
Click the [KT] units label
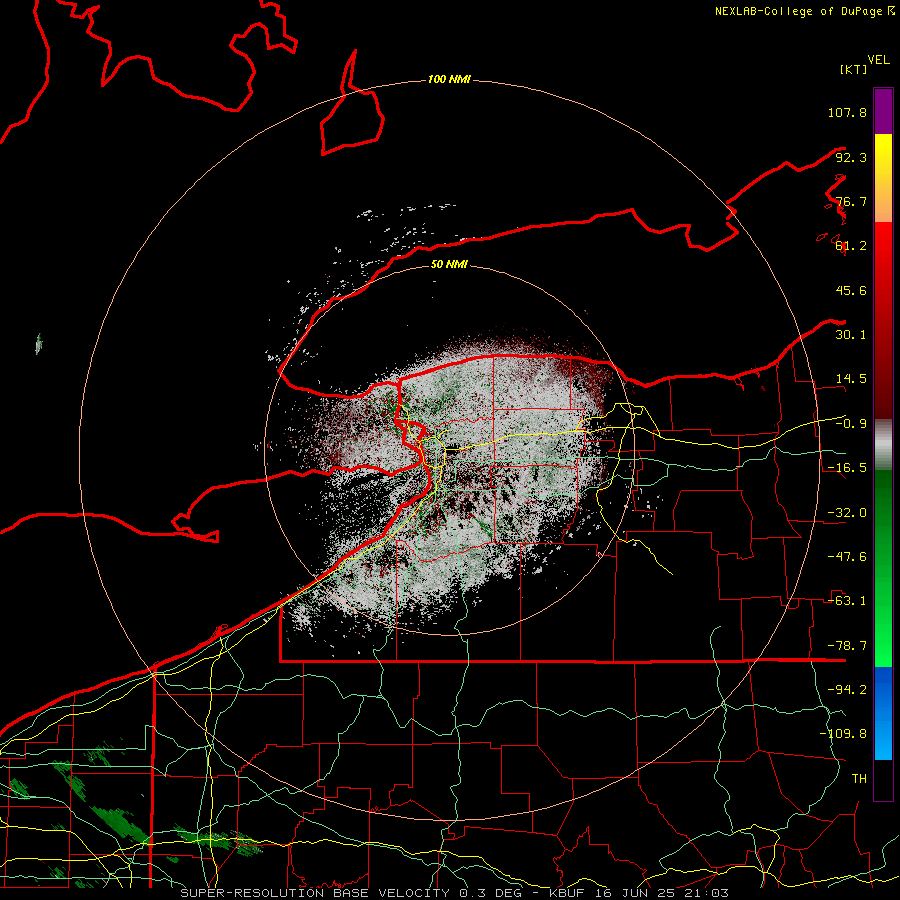[x=854, y=69]
